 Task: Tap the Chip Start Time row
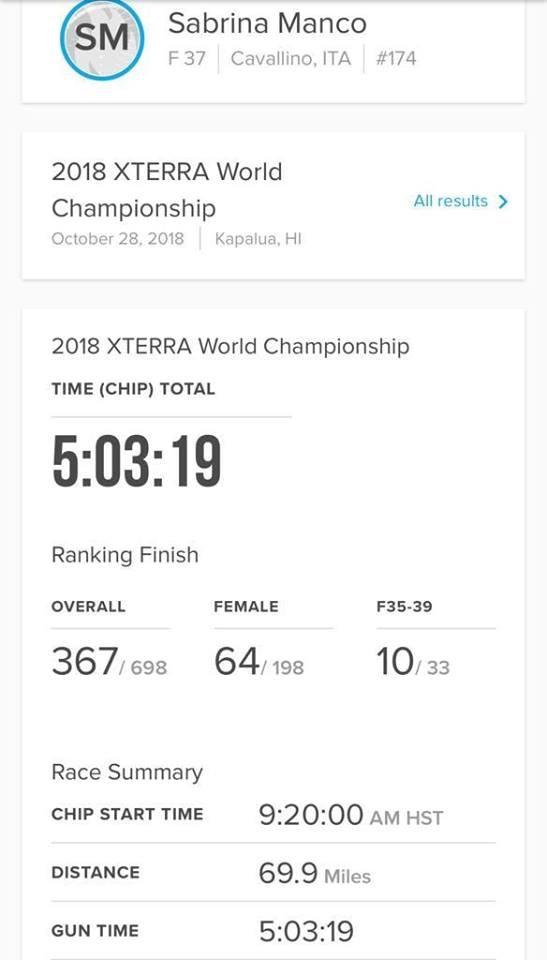pos(273,815)
